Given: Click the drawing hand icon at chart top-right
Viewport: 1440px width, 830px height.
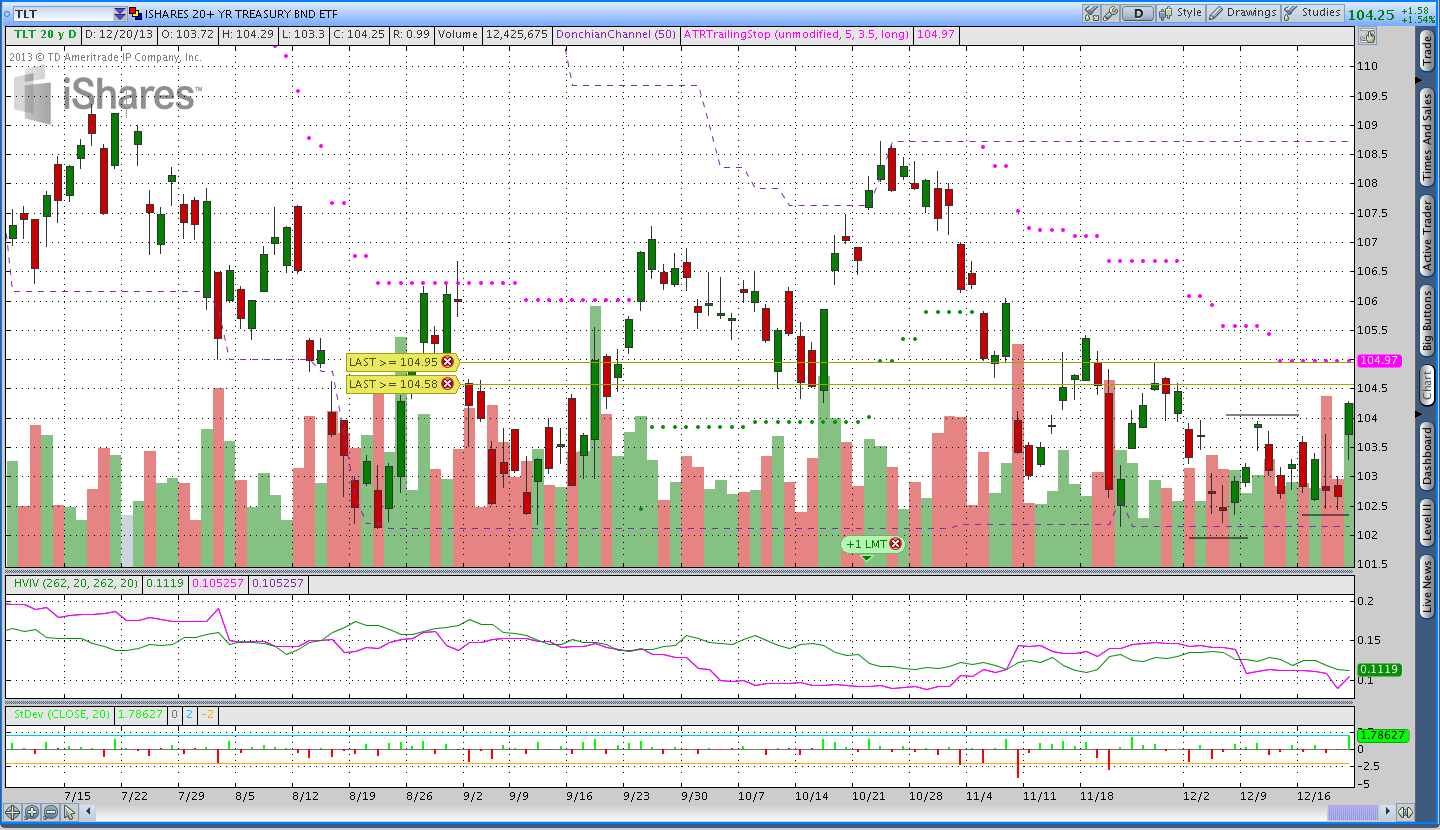Looking at the screenshot, I should pos(1367,35).
